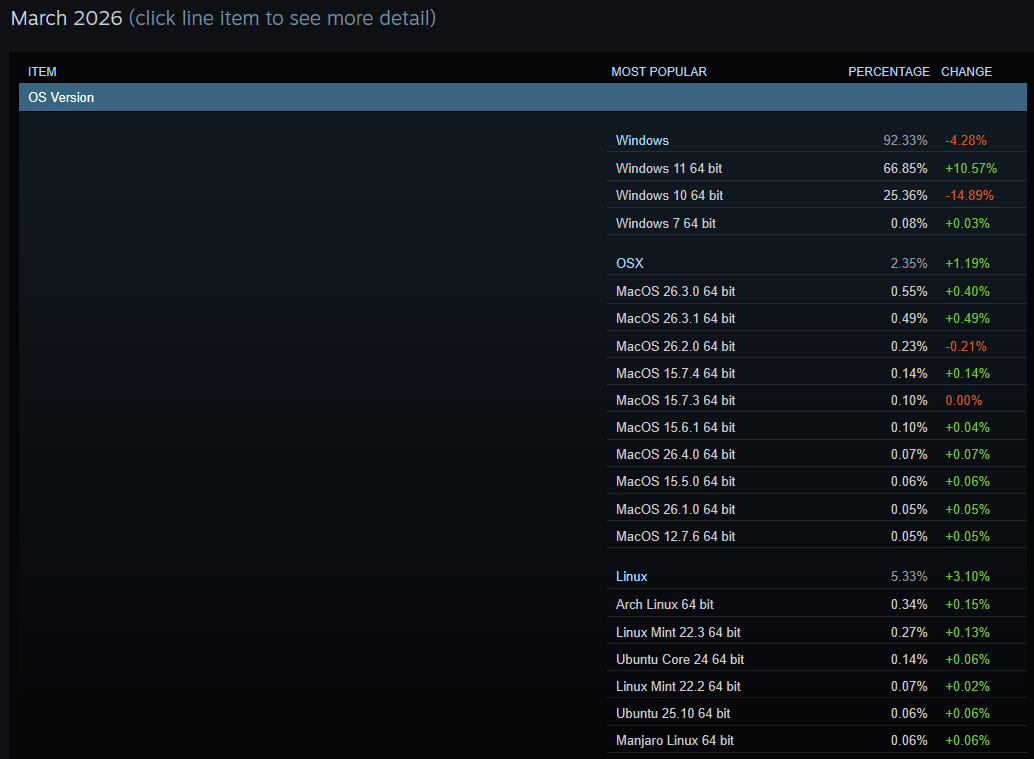The image size is (1034, 759).
Task: Click Windows total 92.33% value
Action: coord(905,140)
